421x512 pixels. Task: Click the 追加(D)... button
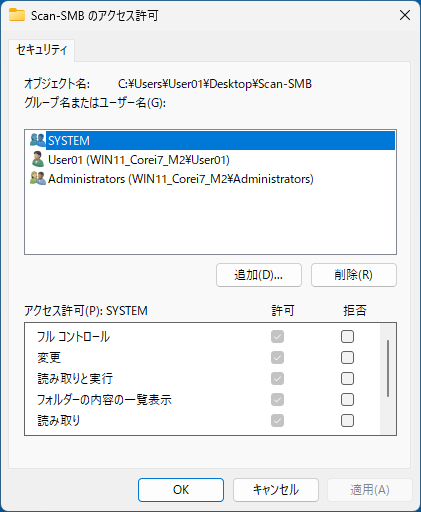pos(259,275)
